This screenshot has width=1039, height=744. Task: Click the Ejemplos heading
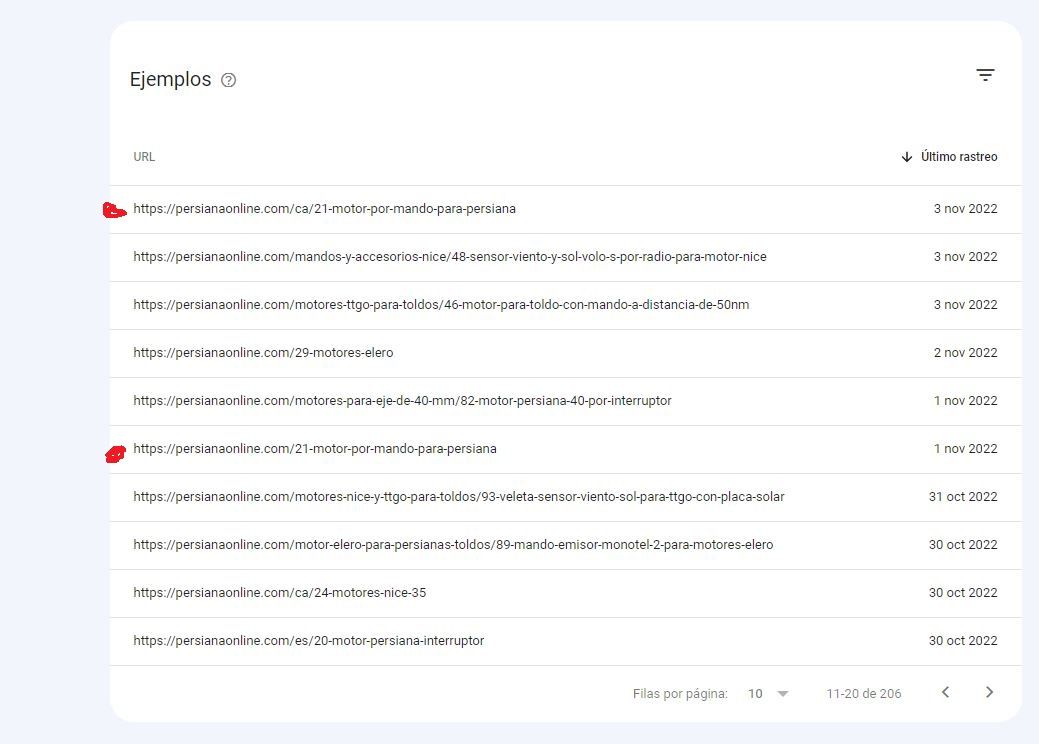(x=170, y=80)
